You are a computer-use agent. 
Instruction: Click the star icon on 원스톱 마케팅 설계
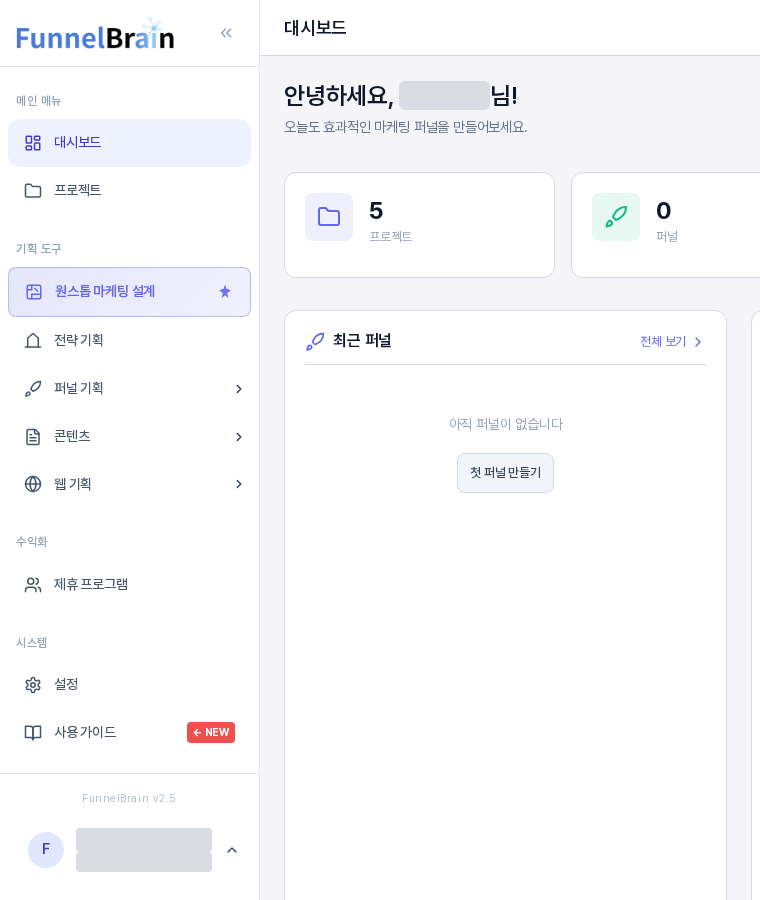[225, 292]
